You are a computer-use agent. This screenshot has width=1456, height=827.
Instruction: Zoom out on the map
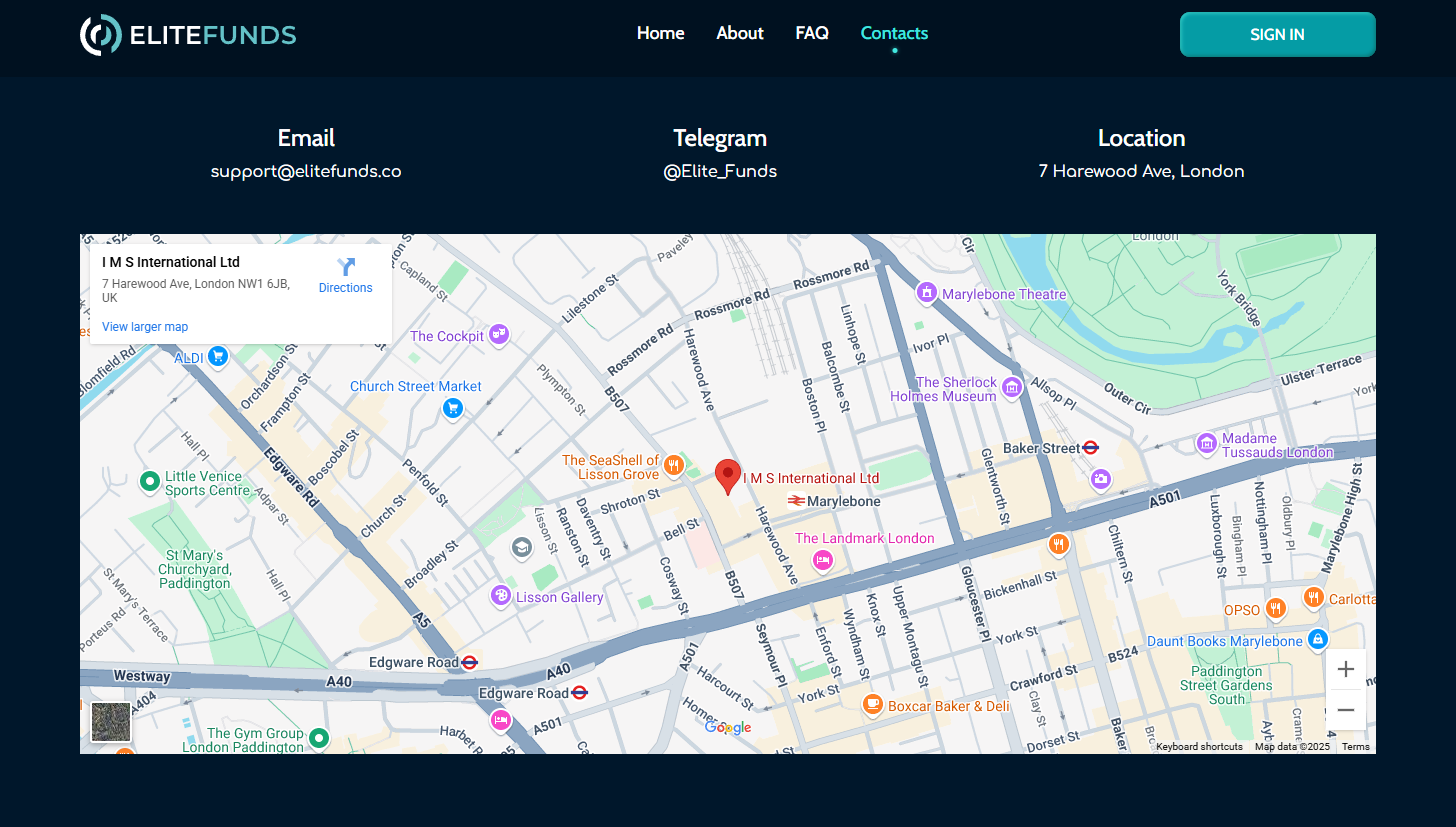1346,710
